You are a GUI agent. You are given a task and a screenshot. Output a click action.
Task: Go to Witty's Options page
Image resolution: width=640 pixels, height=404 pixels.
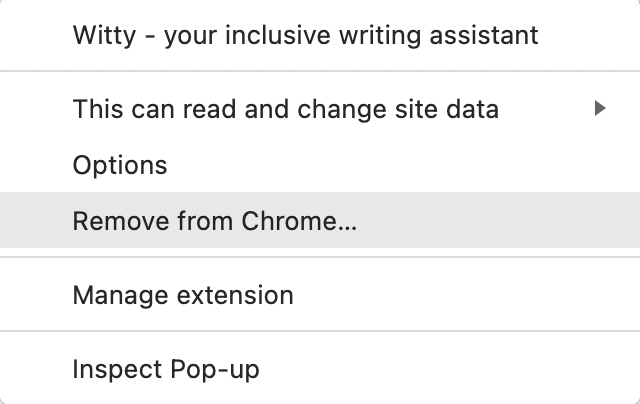(120, 165)
